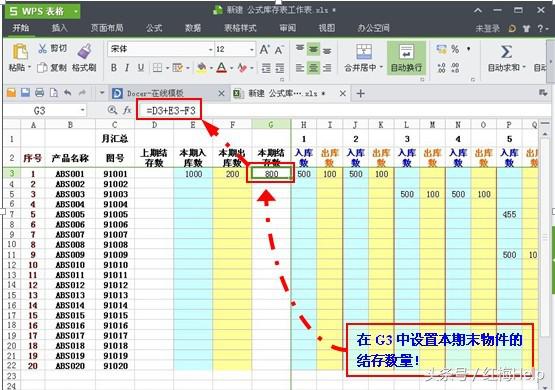Expand the font color dropdown arrow

pos(231,68)
